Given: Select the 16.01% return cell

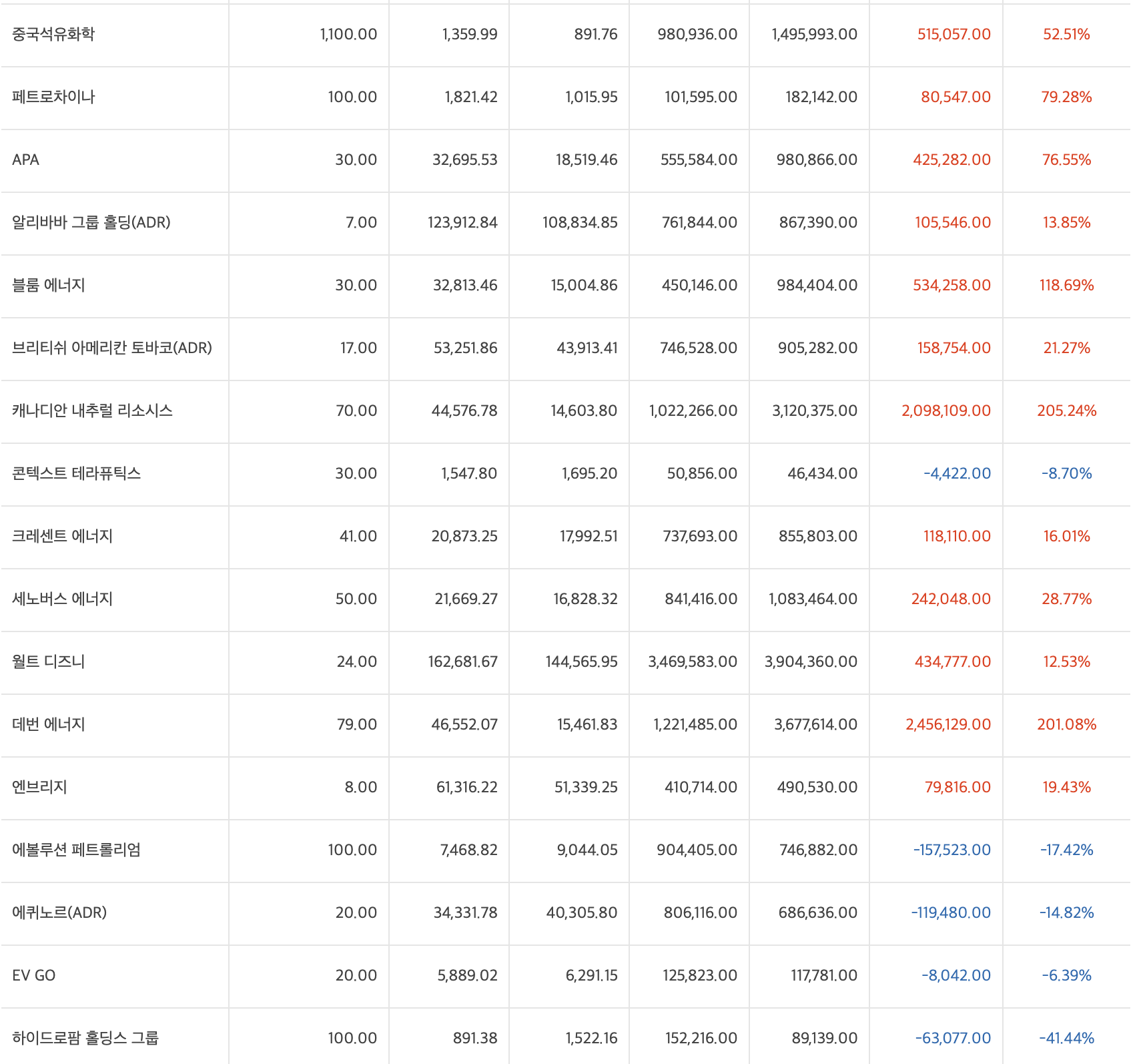Looking at the screenshot, I should pyautogui.click(x=1066, y=536).
